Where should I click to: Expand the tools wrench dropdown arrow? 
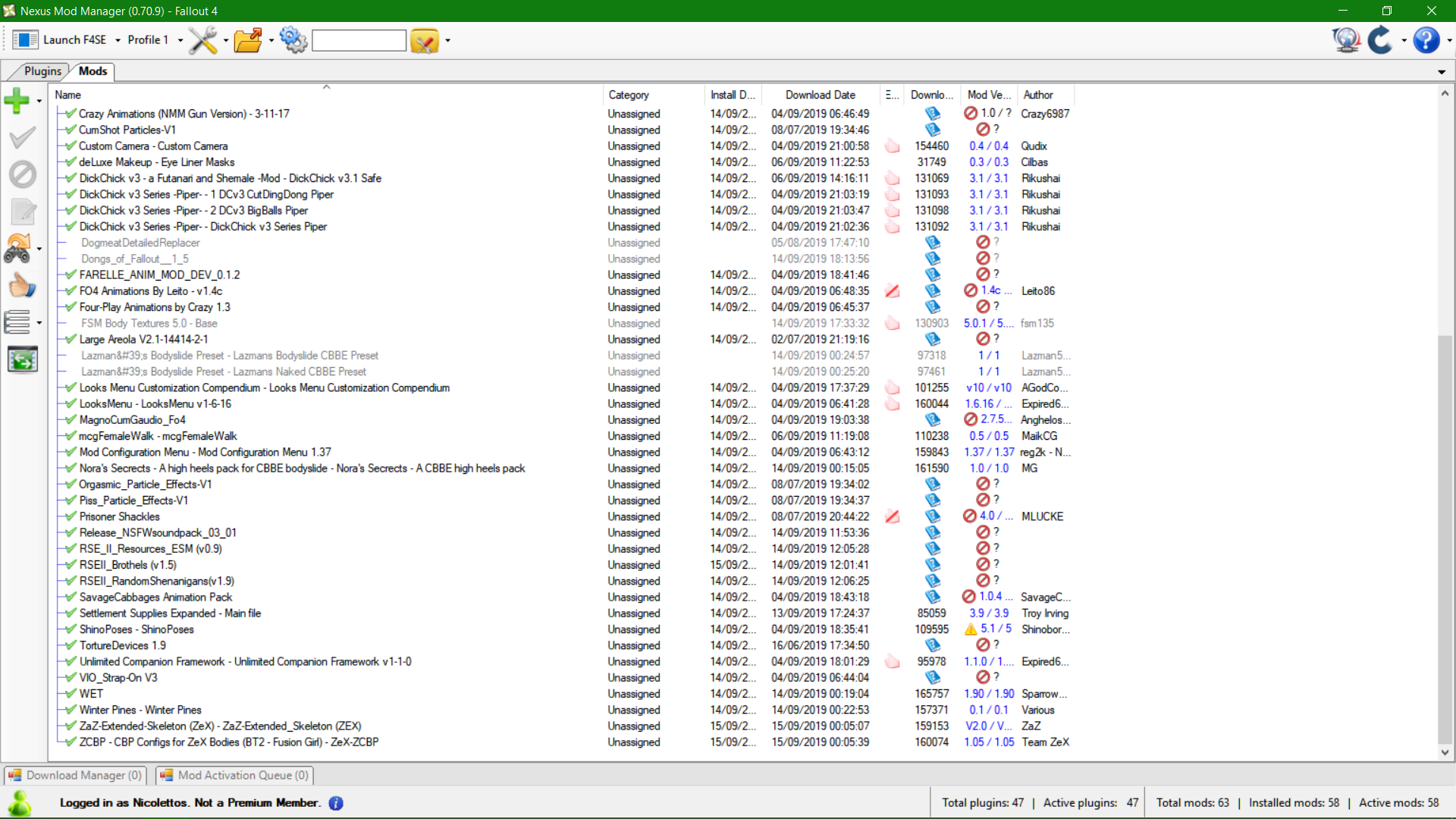point(226,40)
